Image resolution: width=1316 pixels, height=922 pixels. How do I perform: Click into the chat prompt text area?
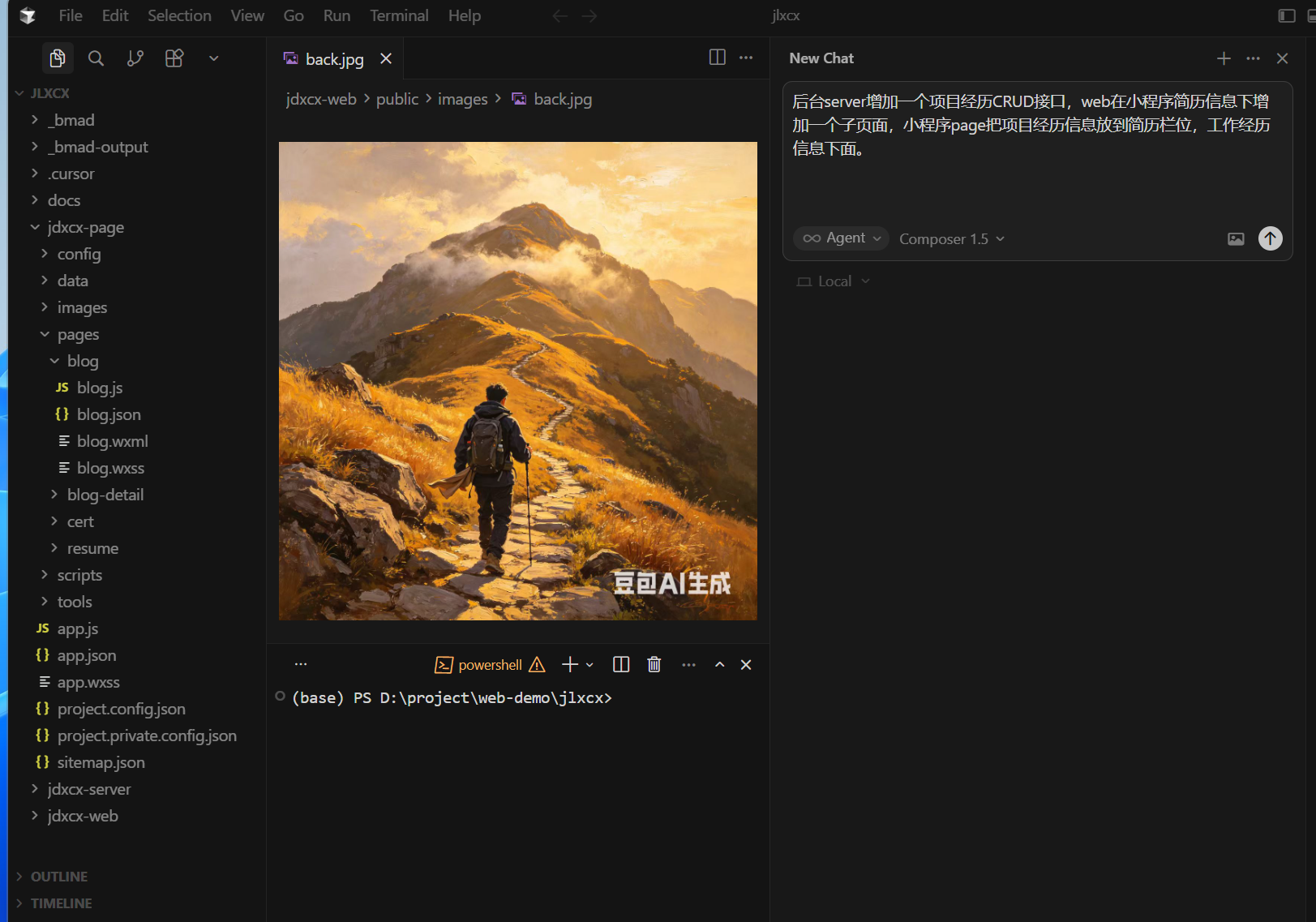point(1037,150)
